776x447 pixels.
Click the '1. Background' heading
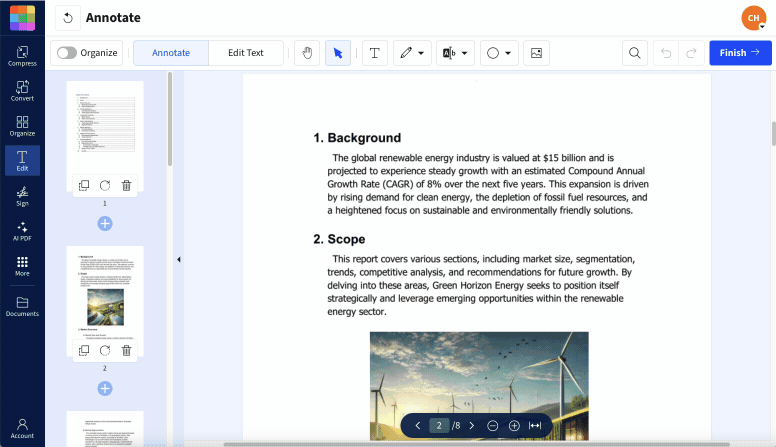coord(357,138)
